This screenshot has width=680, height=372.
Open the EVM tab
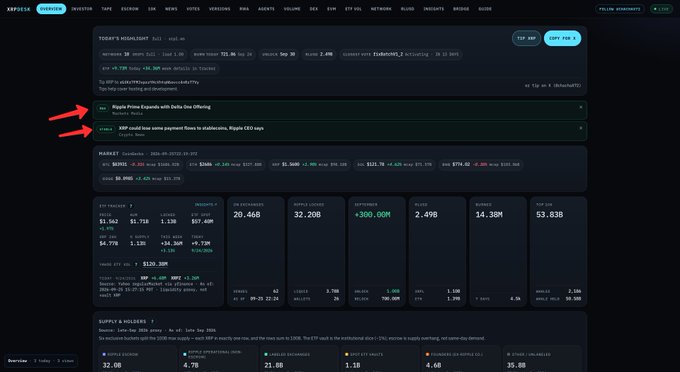[331, 9]
